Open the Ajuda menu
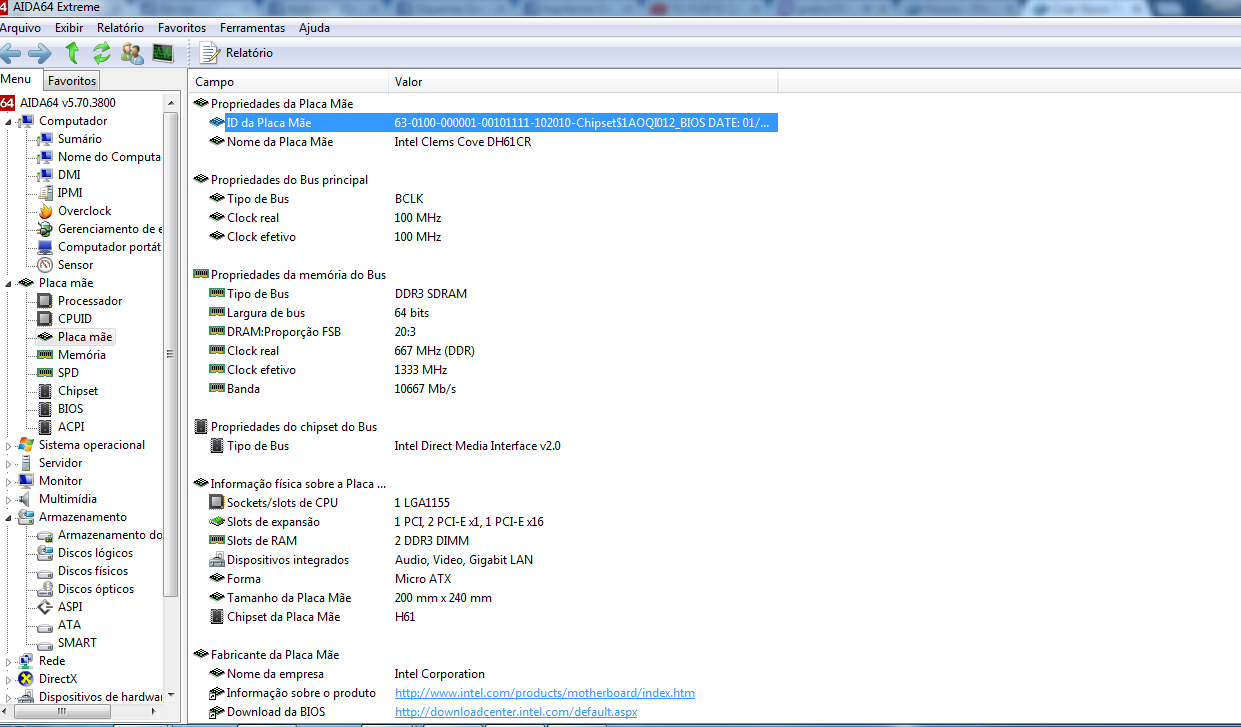 pyautogui.click(x=314, y=28)
